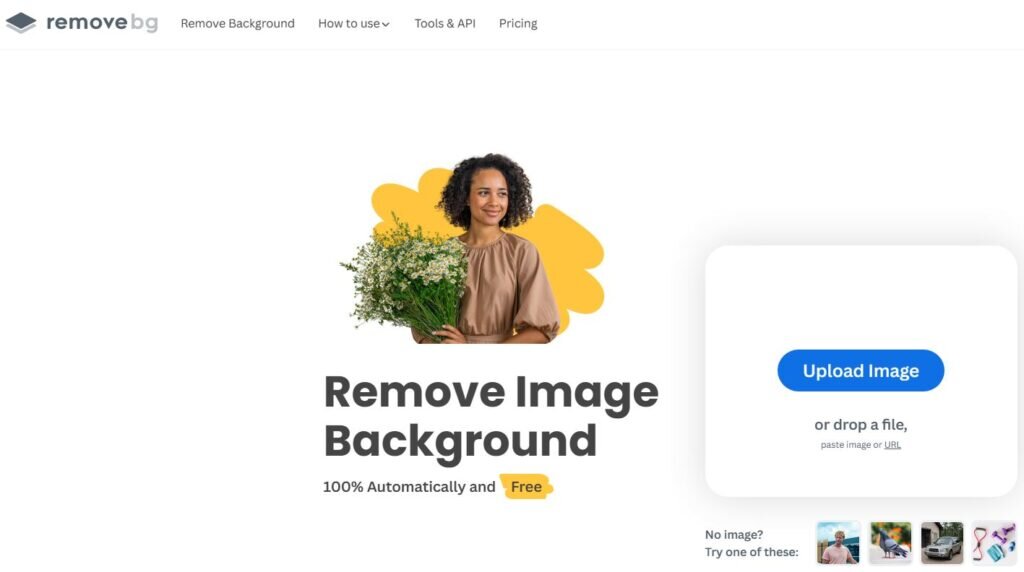Click the underlined URL link
Viewport: 1024px width, 572px height.
pyautogui.click(x=892, y=445)
